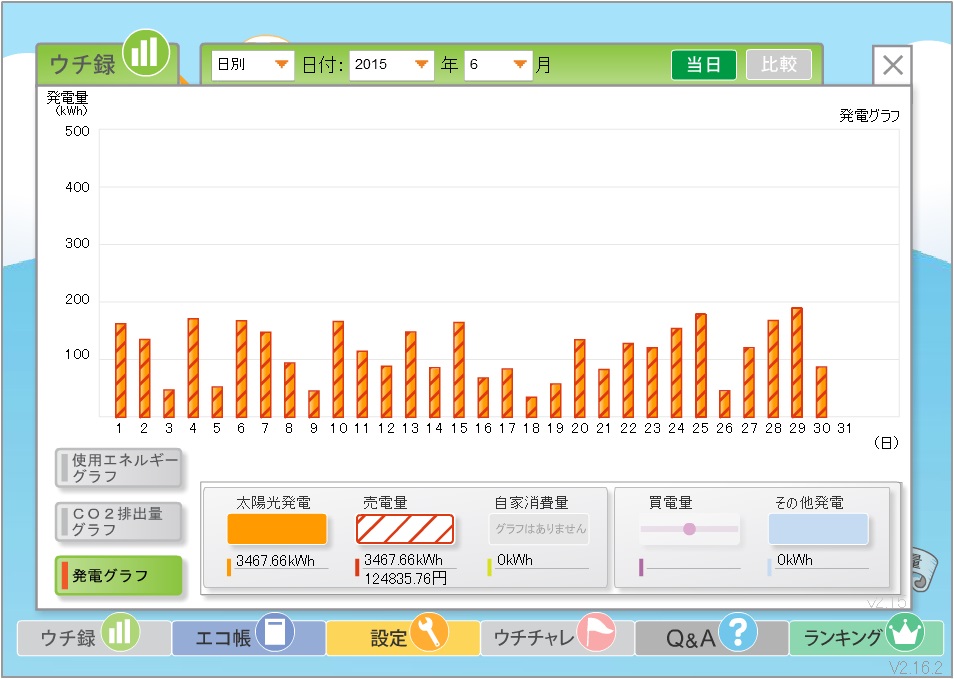Go to ウチチャレ flag tab
Screen dimensions: 954x679
(557, 637)
